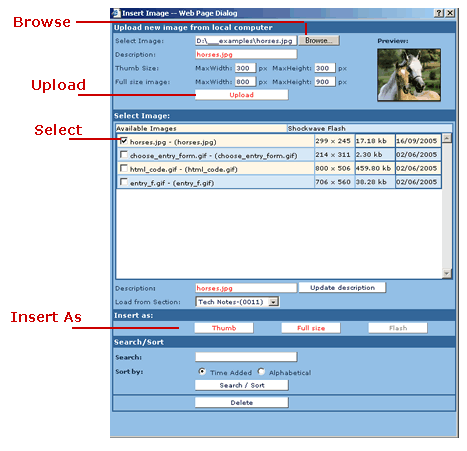The width and height of the screenshot is (467, 451).
Task: Click the Update description button
Action: pyautogui.click(x=342, y=288)
